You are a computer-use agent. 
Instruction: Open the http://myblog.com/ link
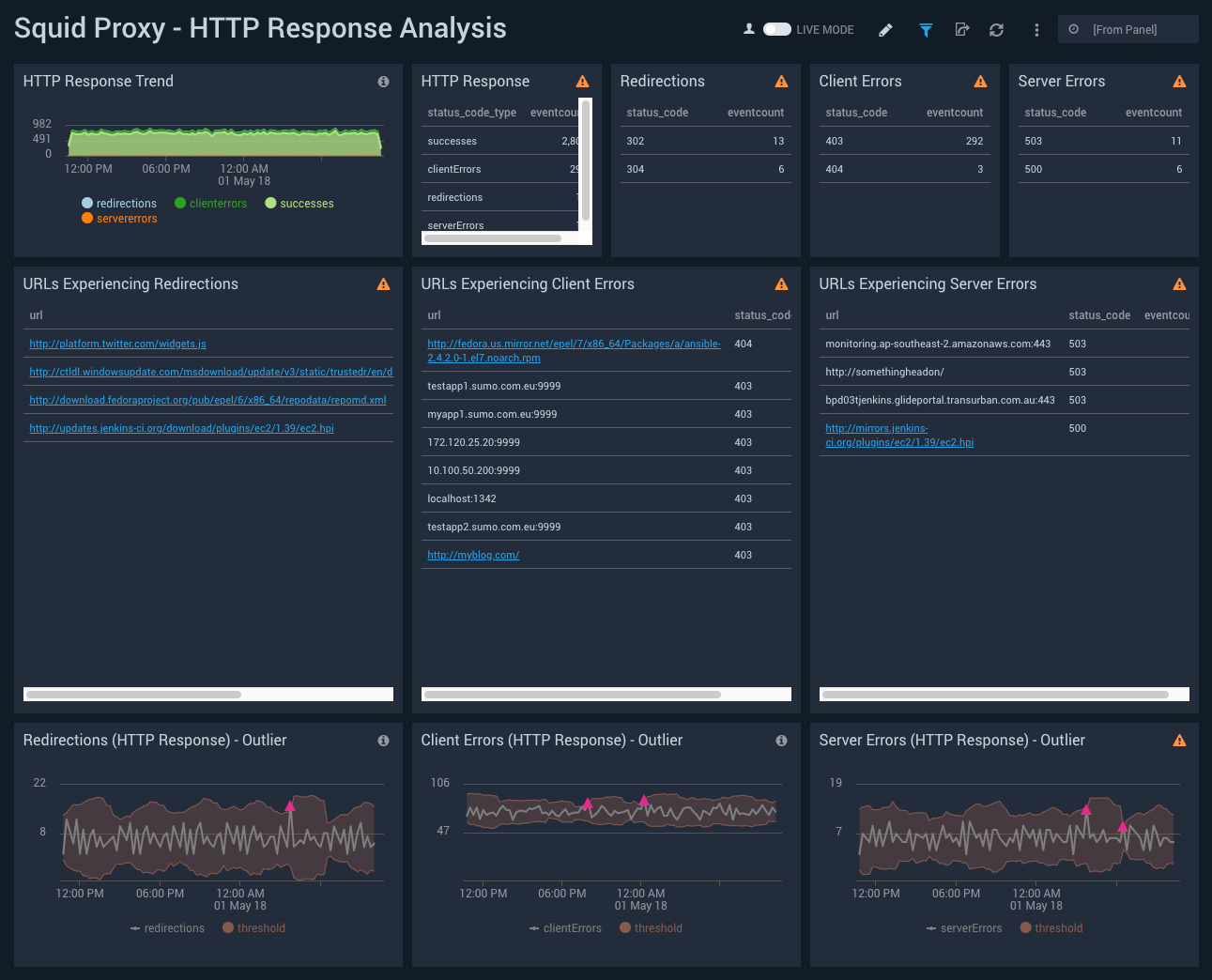click(473, 555)
